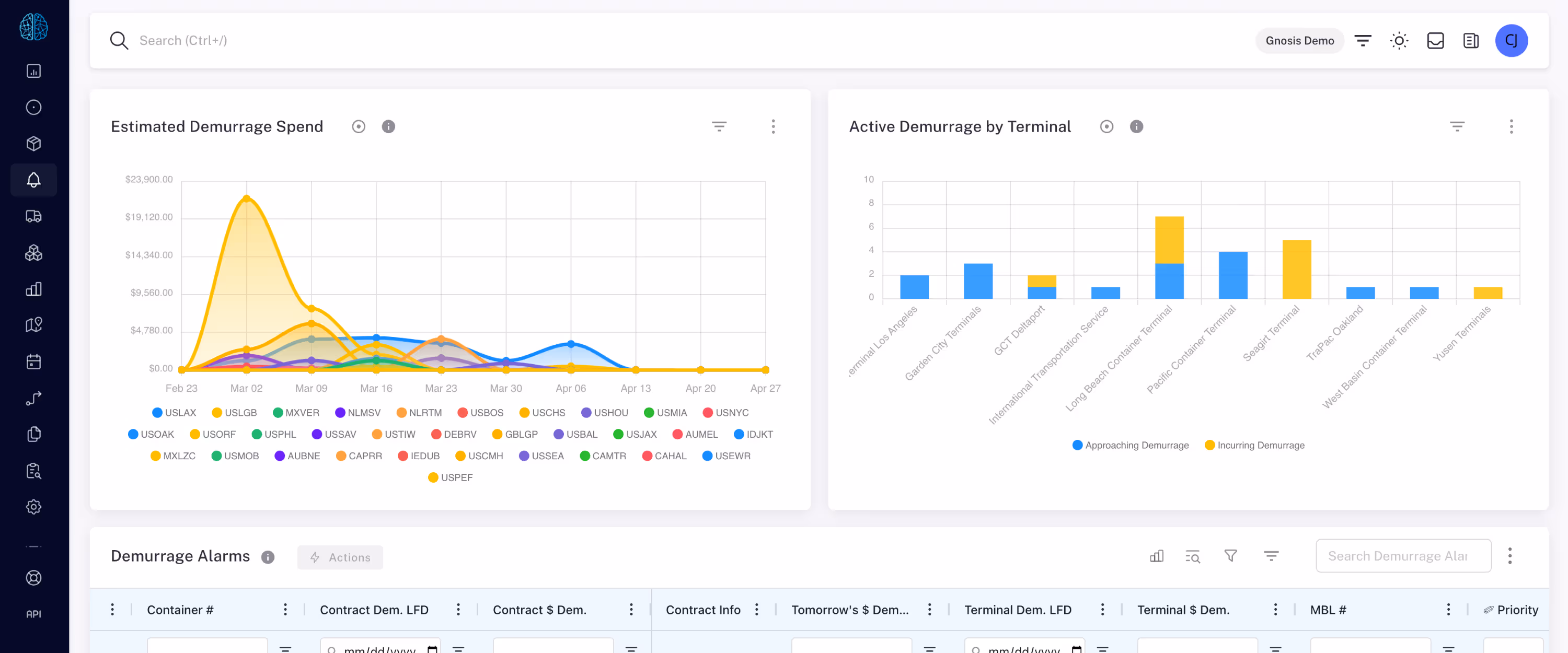The image size is (1568, 653).
Task: Click the map pin icon in sidebar
Action: (33, 325)
